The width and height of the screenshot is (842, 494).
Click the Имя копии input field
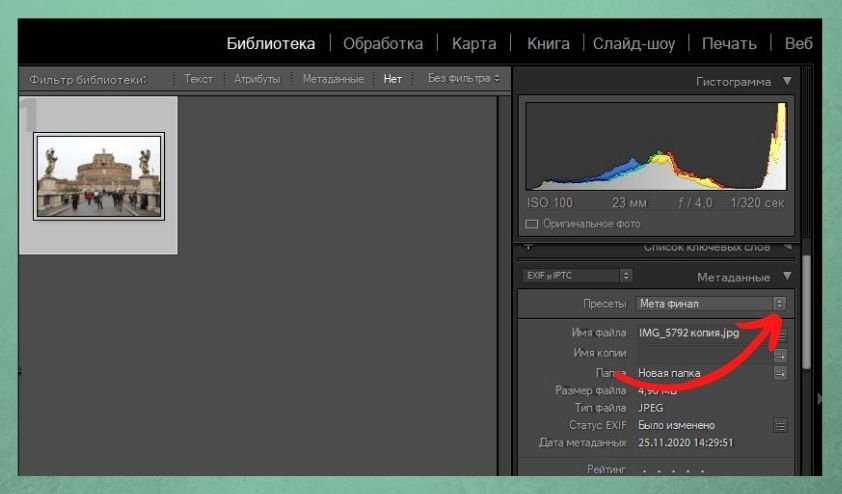704,353
